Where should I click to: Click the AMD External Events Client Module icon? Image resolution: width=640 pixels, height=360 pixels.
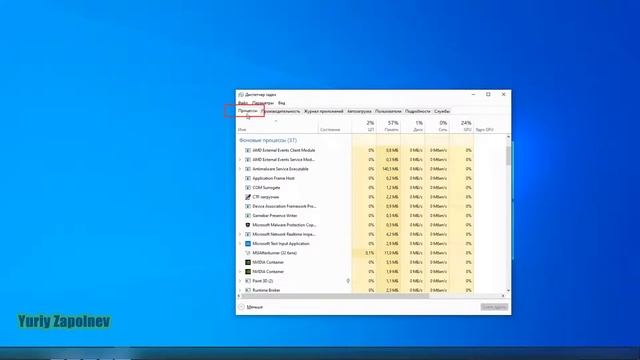248,150
